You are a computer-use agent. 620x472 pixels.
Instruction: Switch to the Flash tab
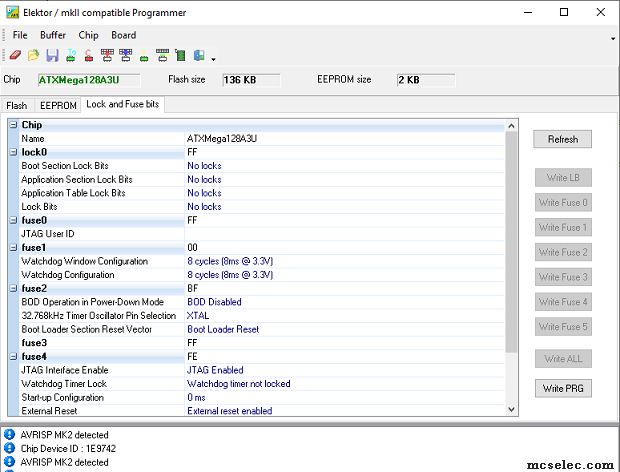pyautogui.click(x=17, y=106)
